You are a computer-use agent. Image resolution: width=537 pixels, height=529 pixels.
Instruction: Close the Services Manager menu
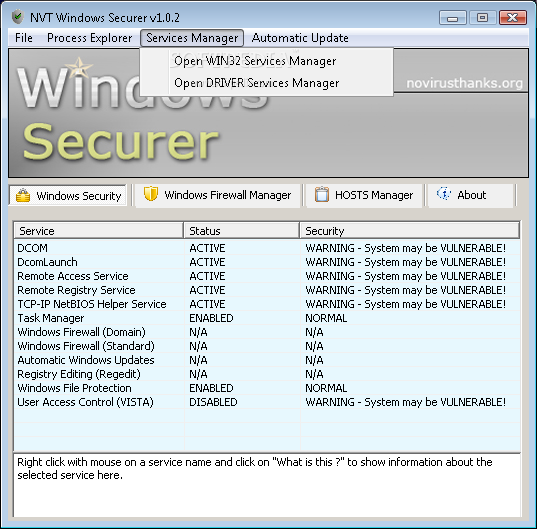[x=192, y=38]
